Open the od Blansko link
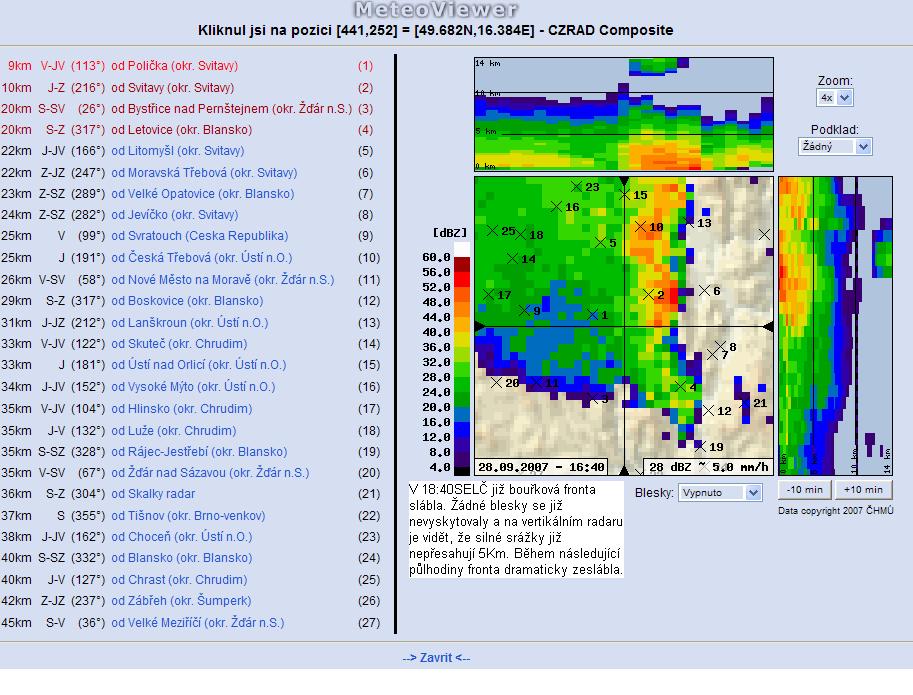The width and height of the screenshot is (913, 695). [182, 558]
